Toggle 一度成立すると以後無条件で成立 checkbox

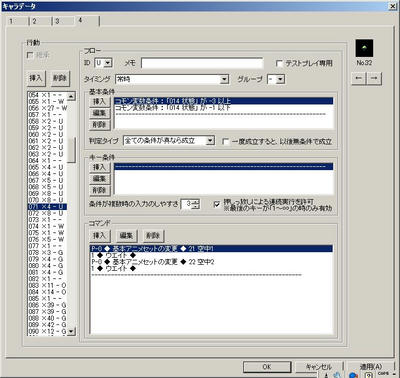point(226,141)
